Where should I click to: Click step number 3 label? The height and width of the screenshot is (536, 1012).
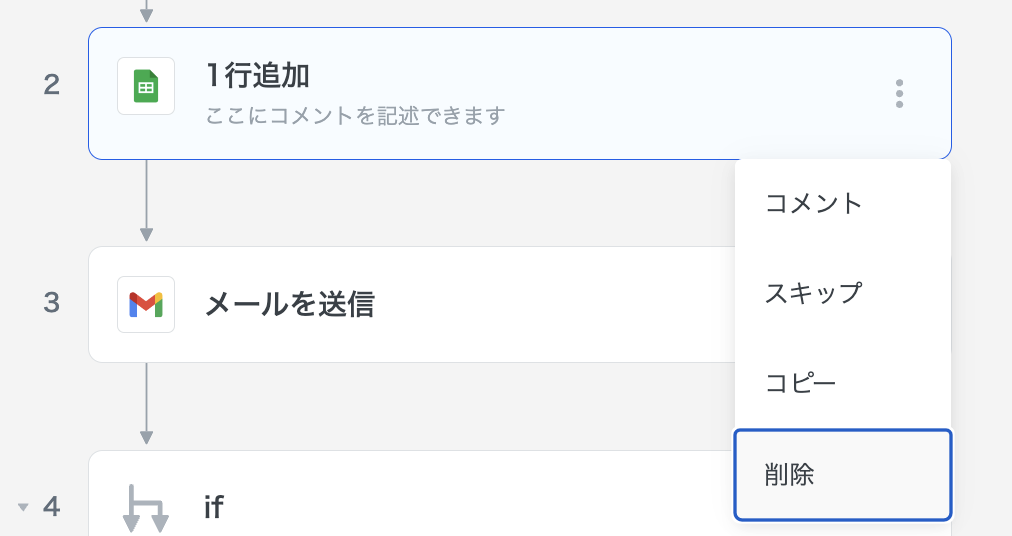[52, 303]
